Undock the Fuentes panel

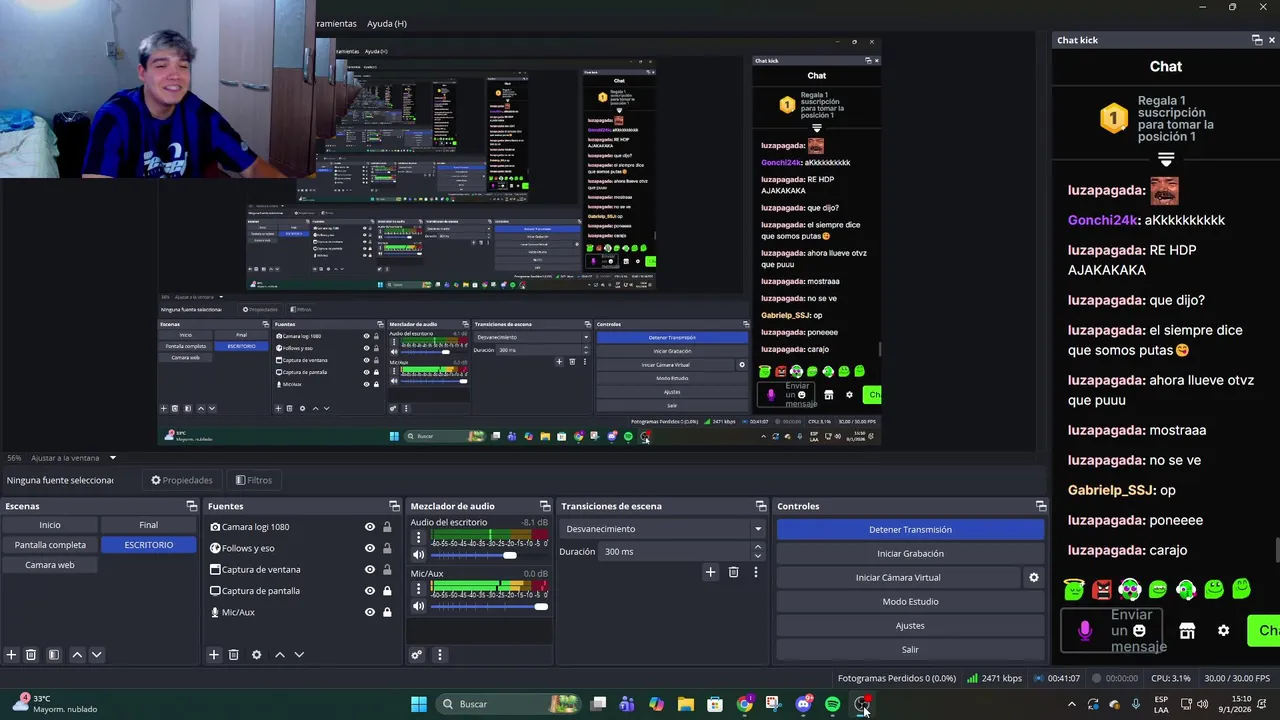point(394,506)
